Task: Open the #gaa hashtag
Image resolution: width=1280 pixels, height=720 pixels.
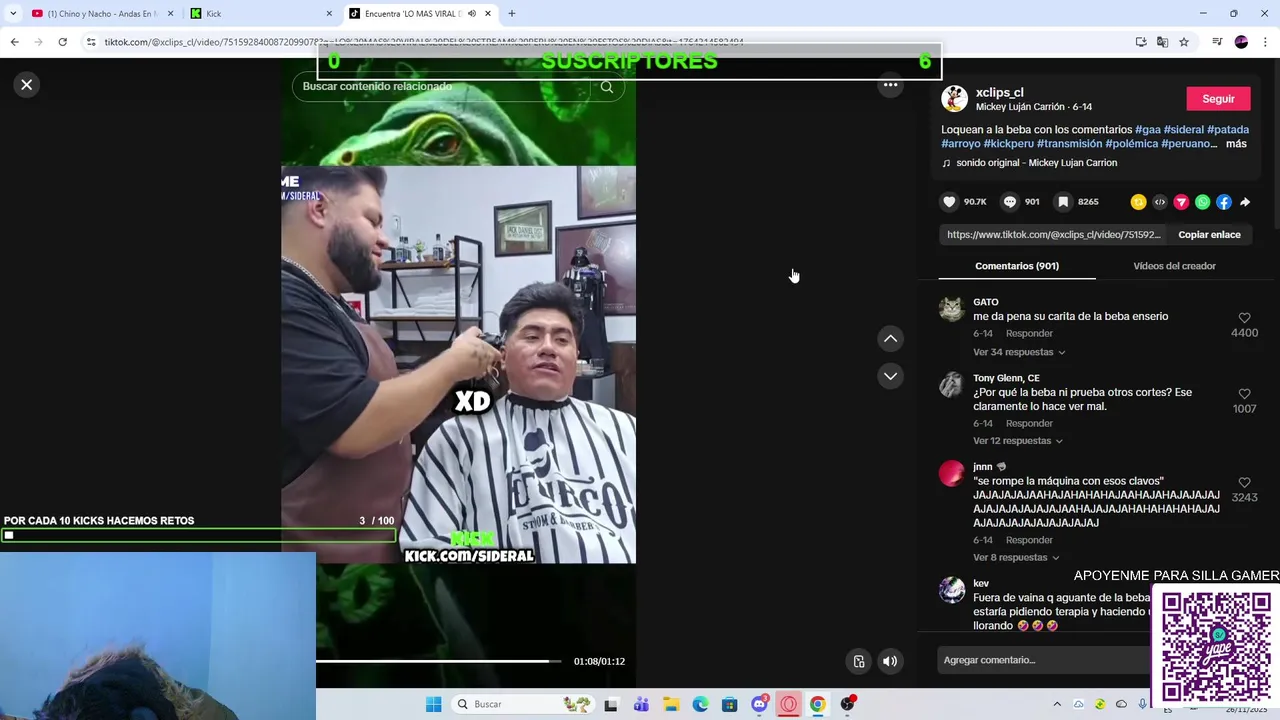Action: (1147, 130)
